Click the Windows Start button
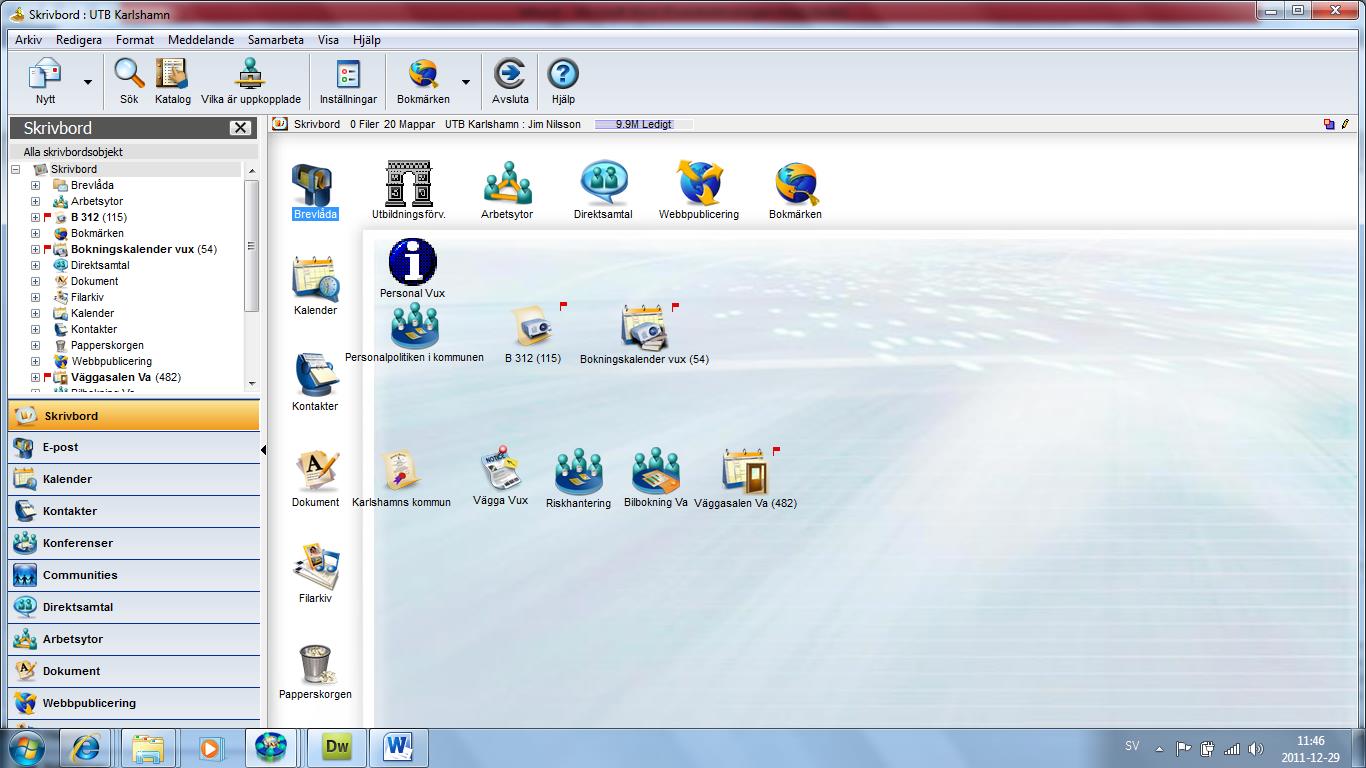The height and width of the screenshot is (768, 1366). point(25,747)
